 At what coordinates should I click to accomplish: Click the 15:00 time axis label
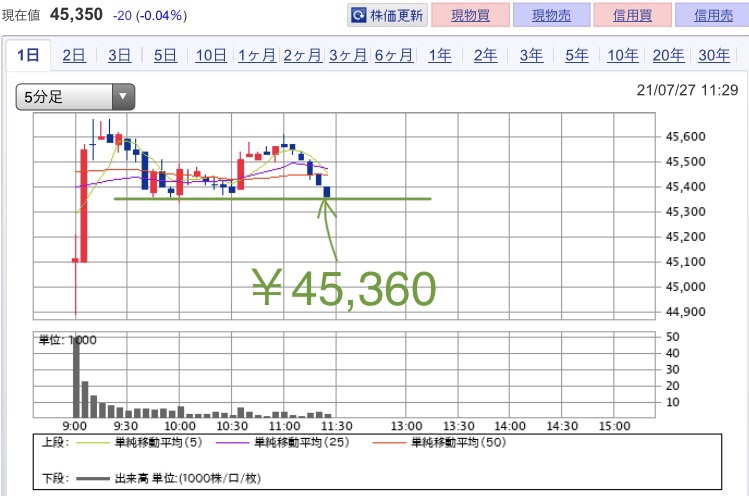coord(614,426)
